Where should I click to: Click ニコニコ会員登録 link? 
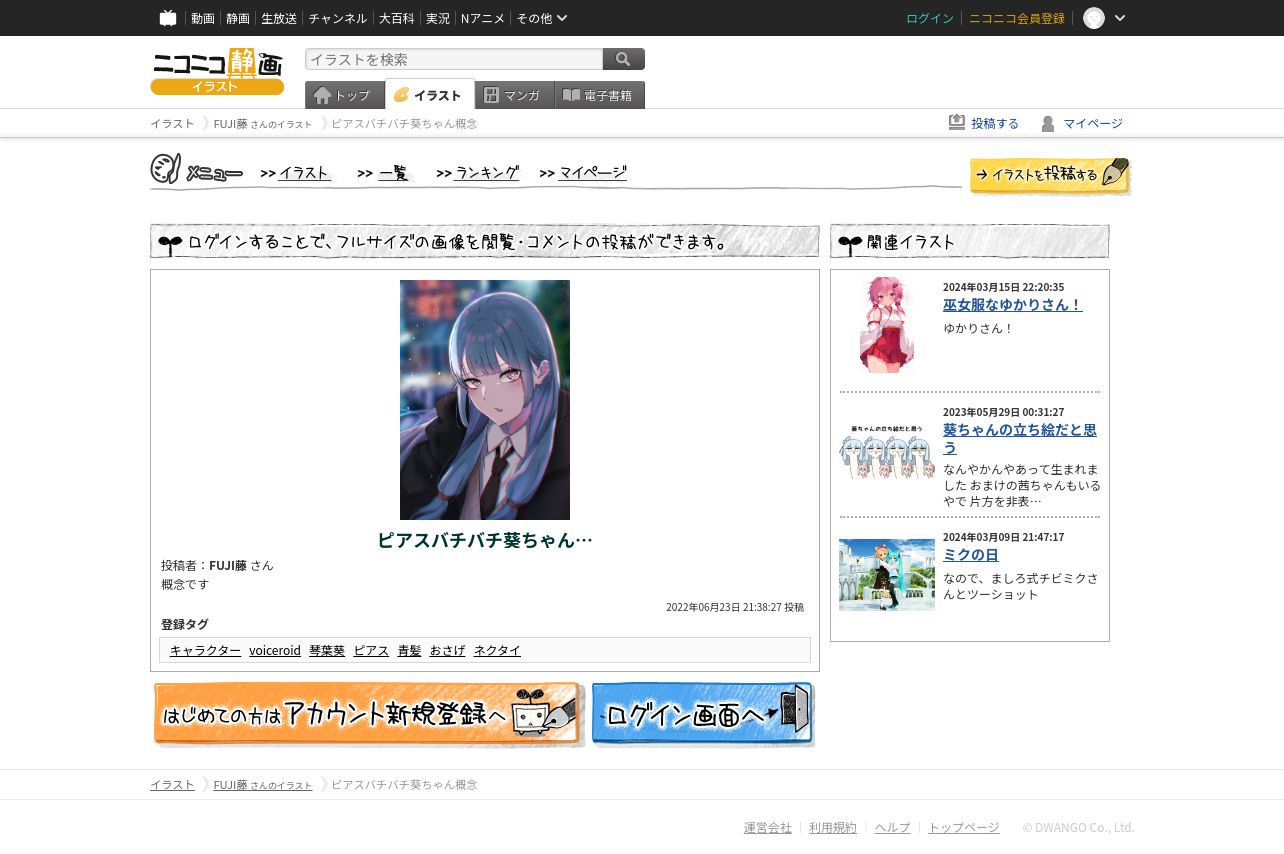pyautogui.click(x=1017, y=18)
